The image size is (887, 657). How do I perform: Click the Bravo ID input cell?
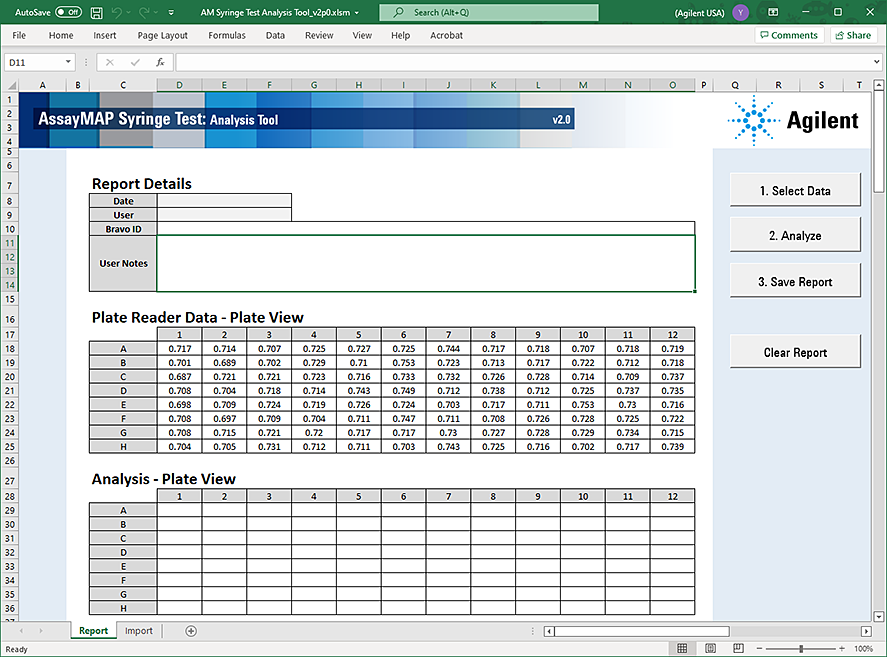(426, 229)
